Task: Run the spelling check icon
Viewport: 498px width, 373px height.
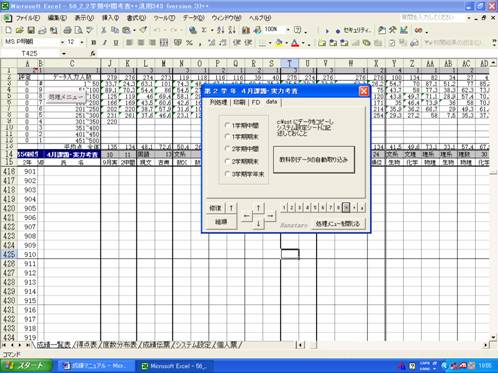Action: [x=89, y=30]
